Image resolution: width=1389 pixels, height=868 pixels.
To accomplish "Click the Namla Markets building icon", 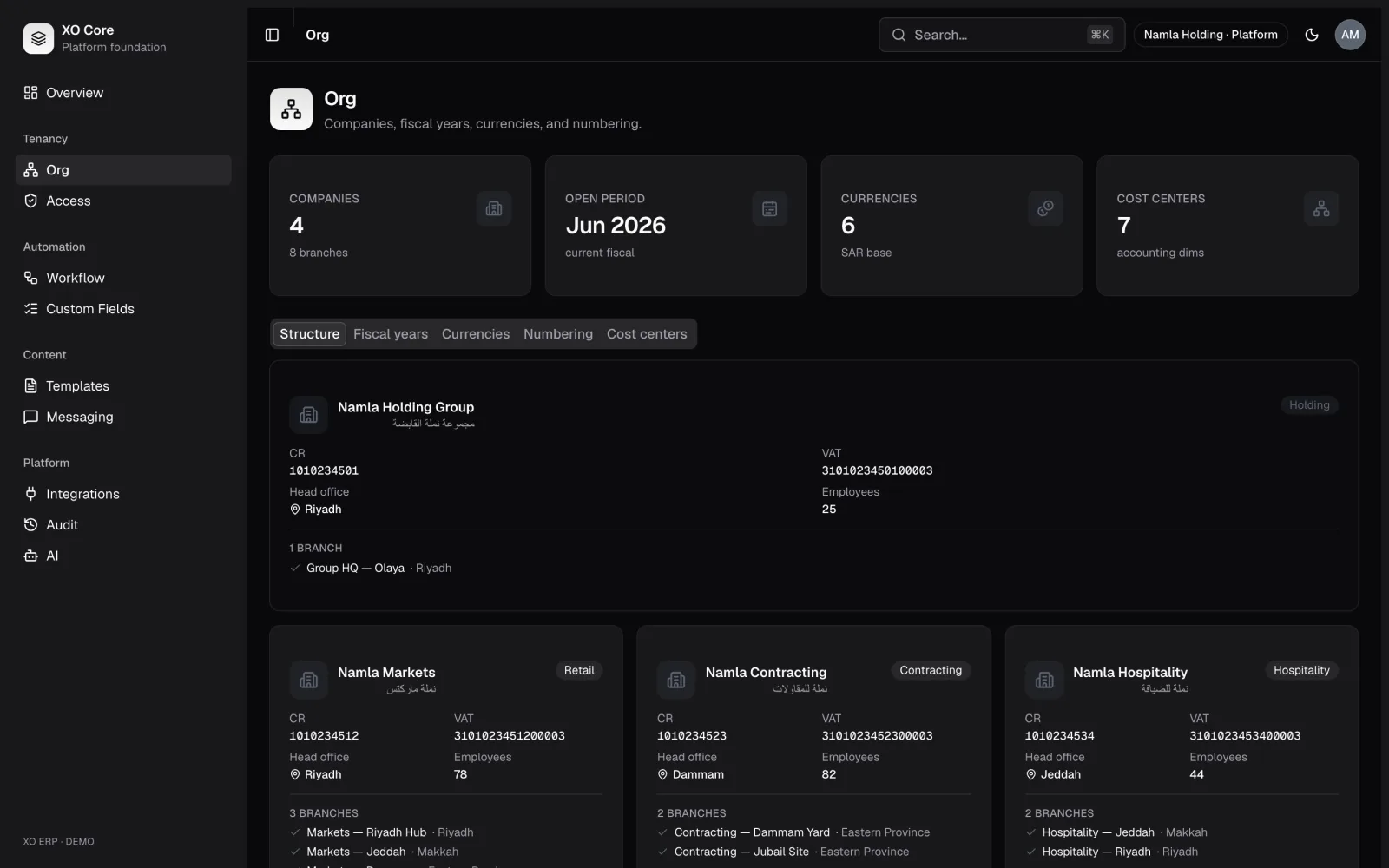I will (x=308, y=680).
